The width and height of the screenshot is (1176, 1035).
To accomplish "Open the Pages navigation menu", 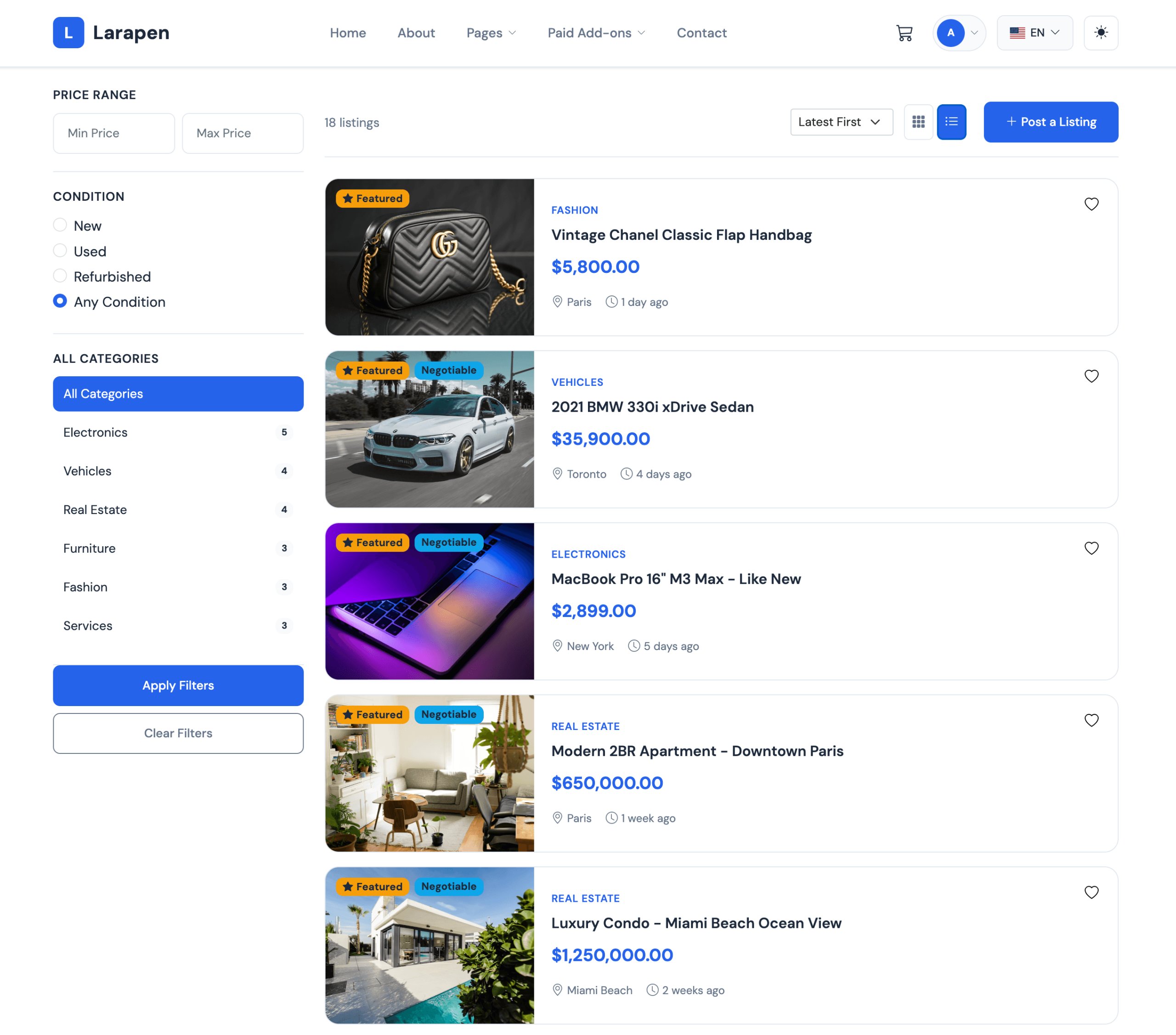I will point(491,33).
